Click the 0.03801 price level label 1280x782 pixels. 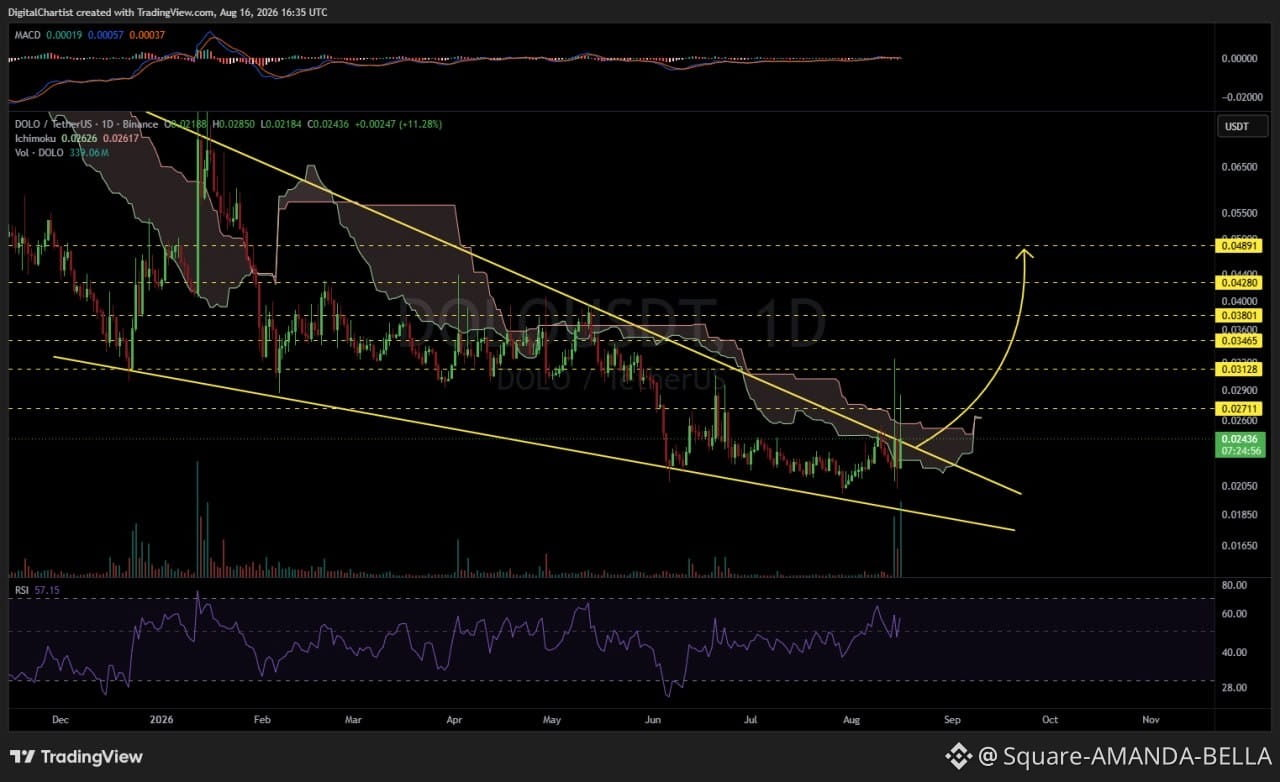click(x=1240, y=315)
